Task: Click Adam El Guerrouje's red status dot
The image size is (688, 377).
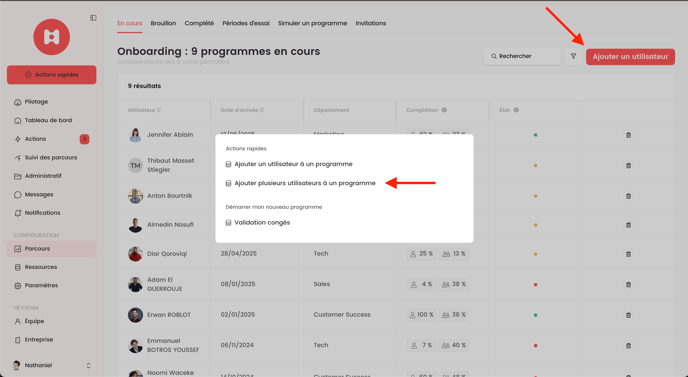Action: tap(535, 285)
